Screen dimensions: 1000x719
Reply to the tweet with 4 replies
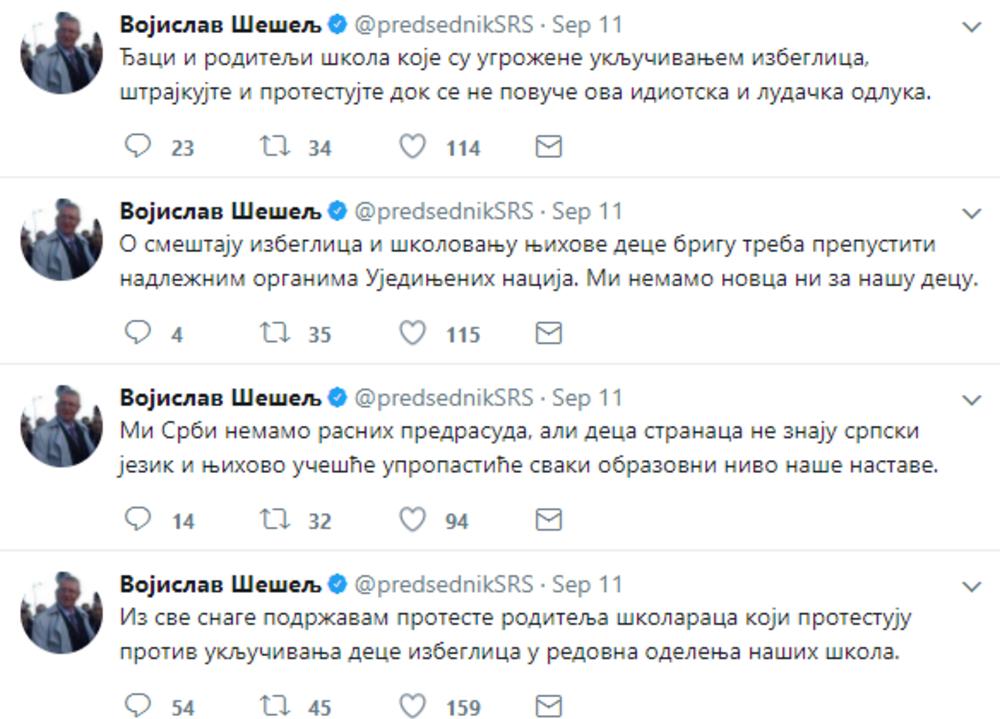coord(136,333)
